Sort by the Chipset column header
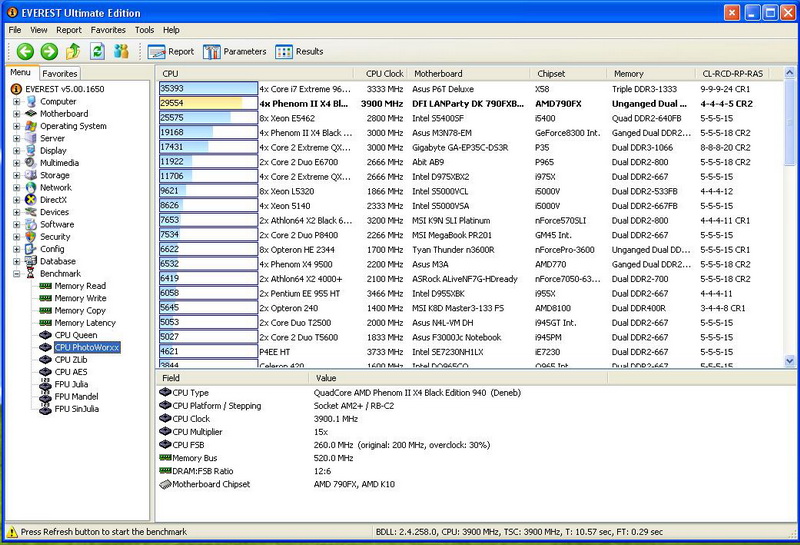Image resolution: width=800 pixels, height=545 pixels. point(568,73)
